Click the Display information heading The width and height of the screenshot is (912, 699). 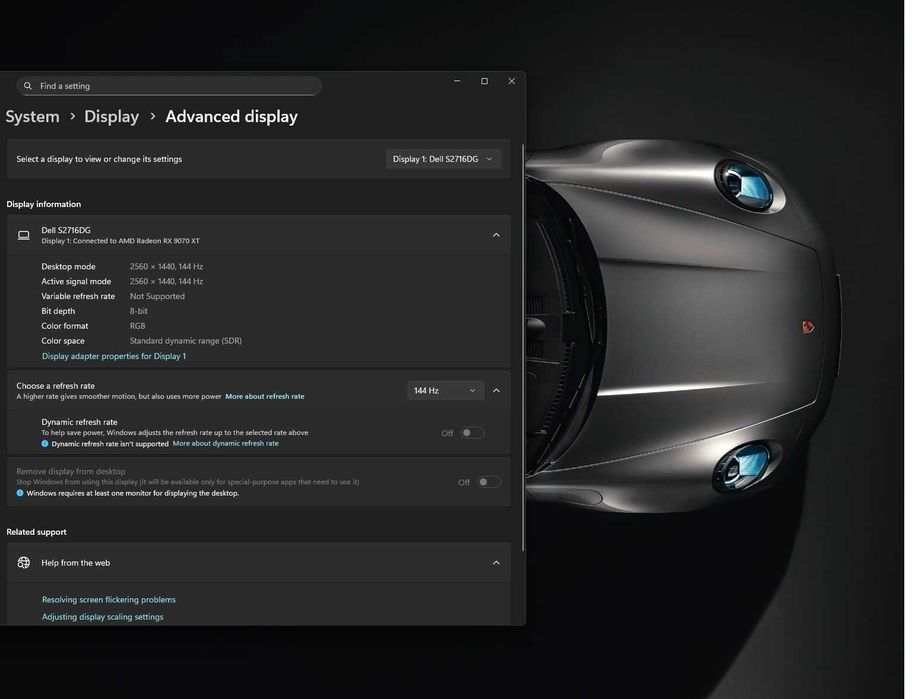click(44, 204)
